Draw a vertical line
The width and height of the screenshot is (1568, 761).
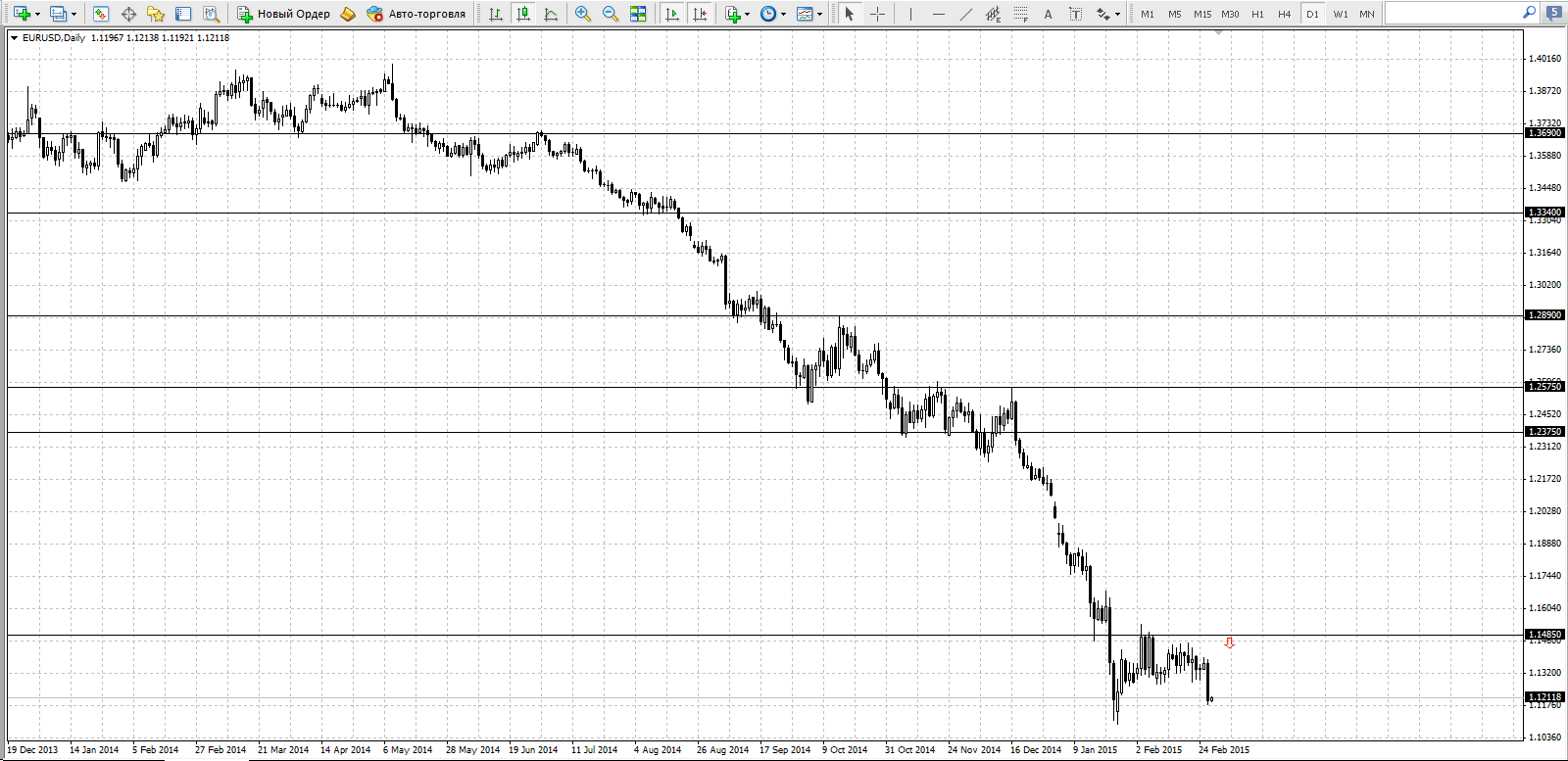pos(910,14)
